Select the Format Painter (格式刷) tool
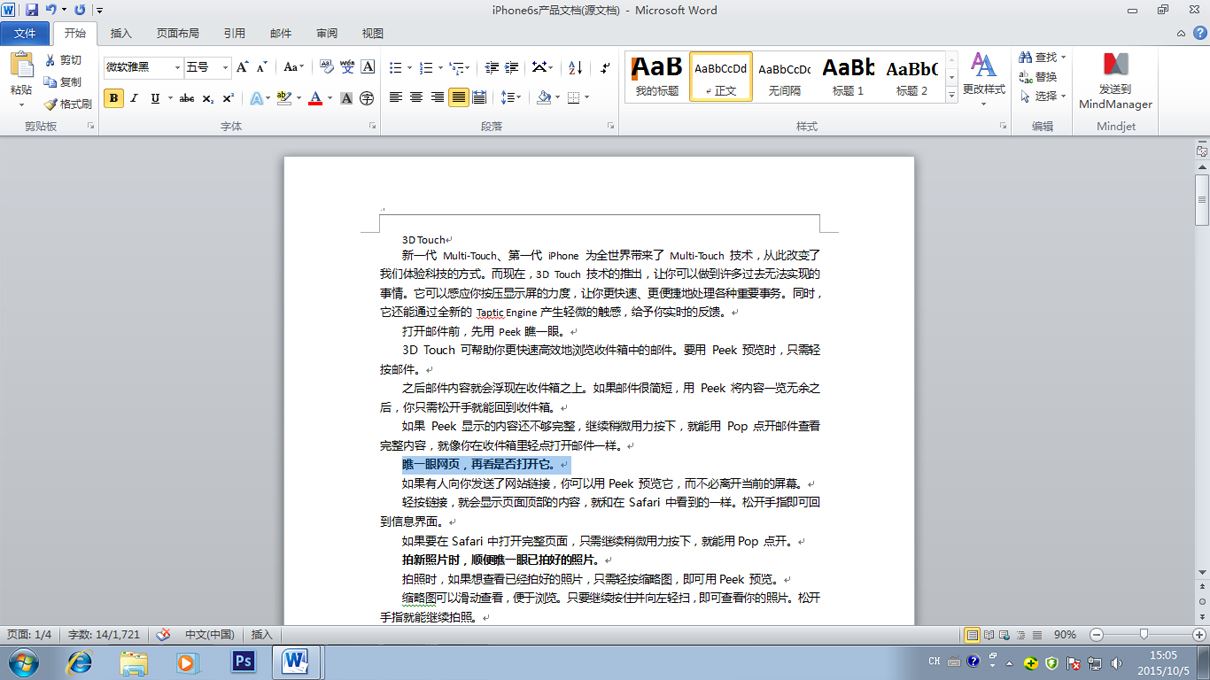The height and width of the screenshot is (680, 1210). coord(68,104)
